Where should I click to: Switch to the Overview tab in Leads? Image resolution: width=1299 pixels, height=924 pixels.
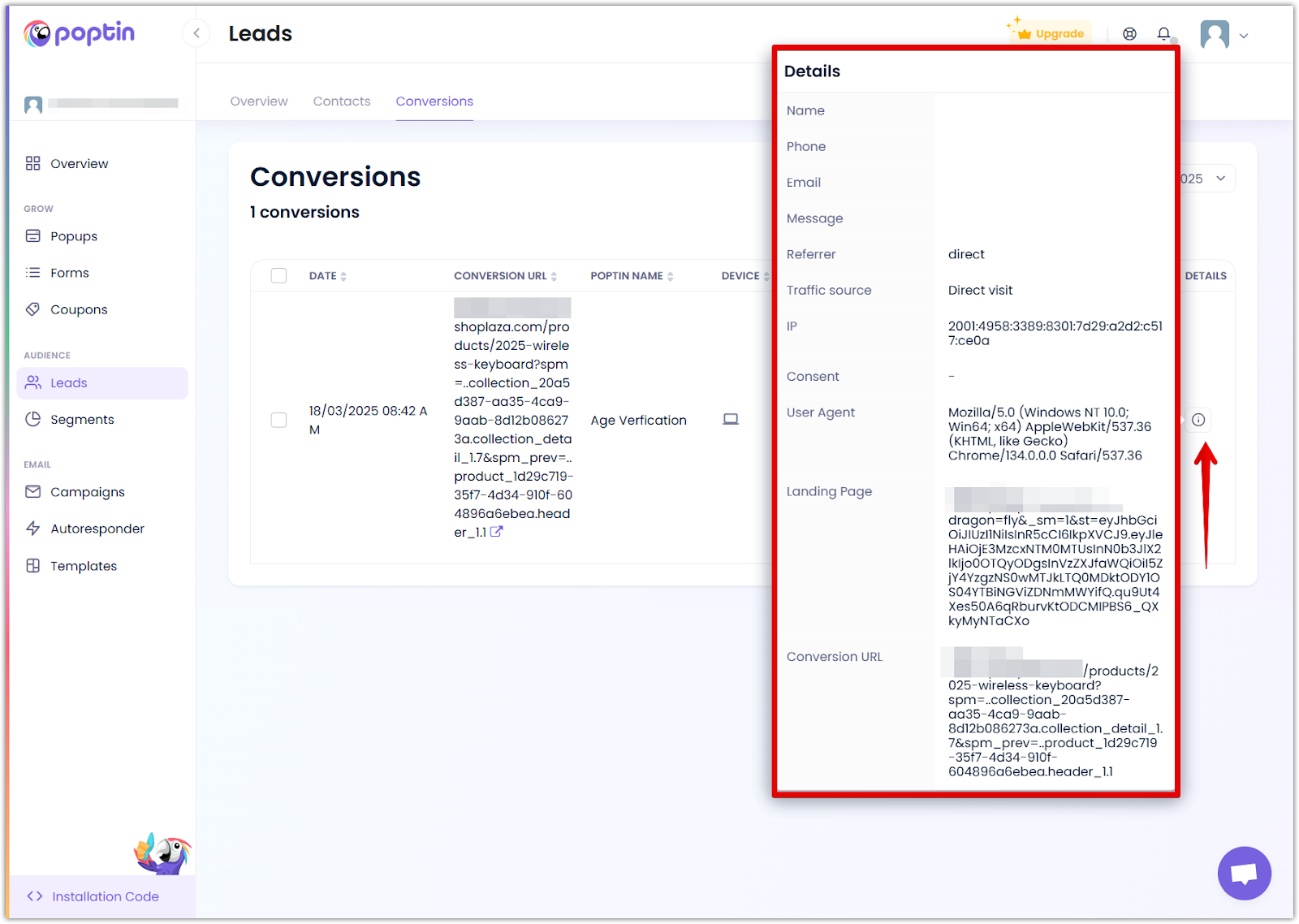point(259,101)
